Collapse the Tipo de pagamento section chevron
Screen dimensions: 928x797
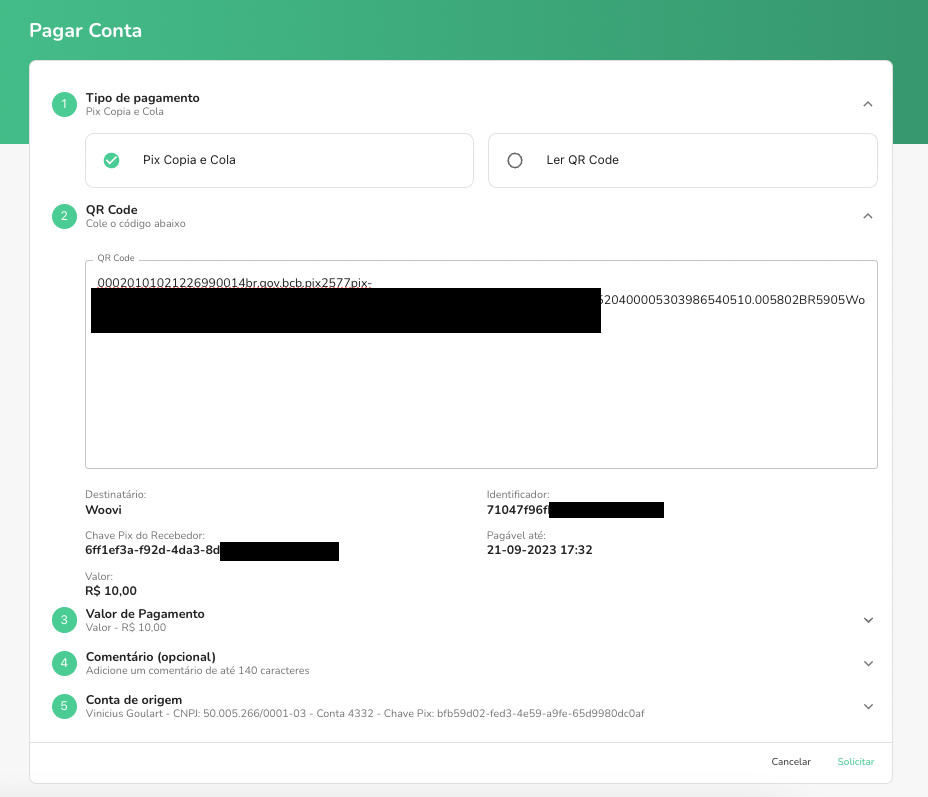click(868, 104)
